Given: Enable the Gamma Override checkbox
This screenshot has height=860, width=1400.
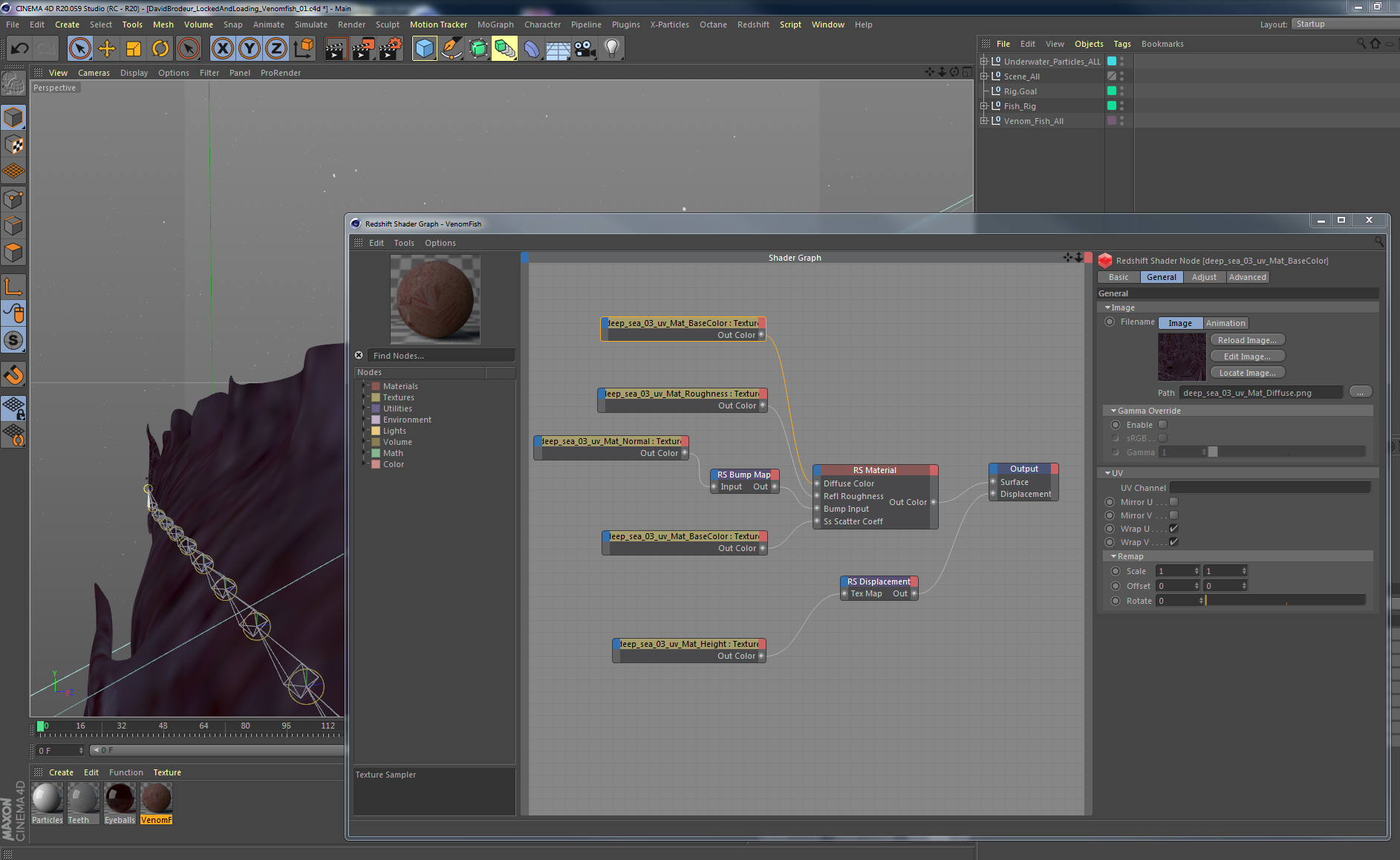Looking at the screenshot, I should [1163, 425].
